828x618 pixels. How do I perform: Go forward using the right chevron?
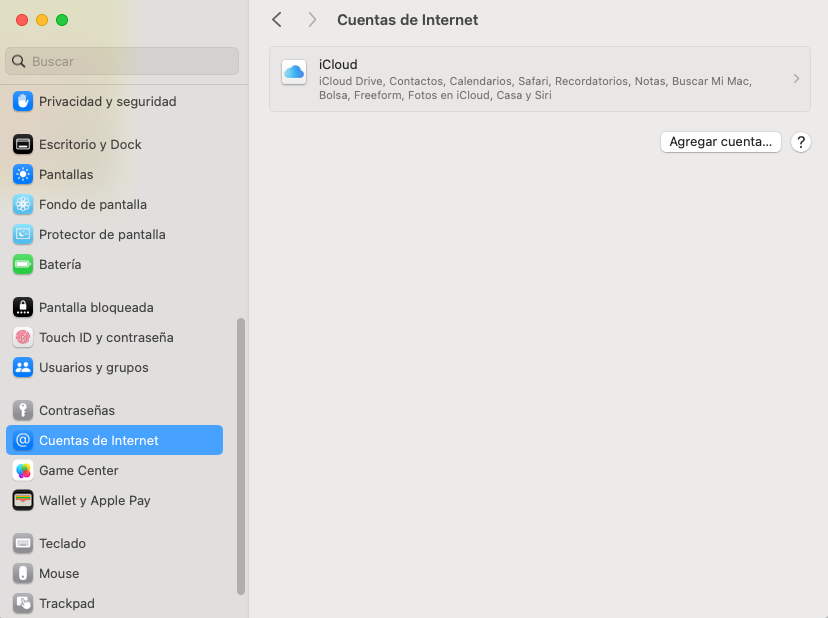click(x=312, y=20)
